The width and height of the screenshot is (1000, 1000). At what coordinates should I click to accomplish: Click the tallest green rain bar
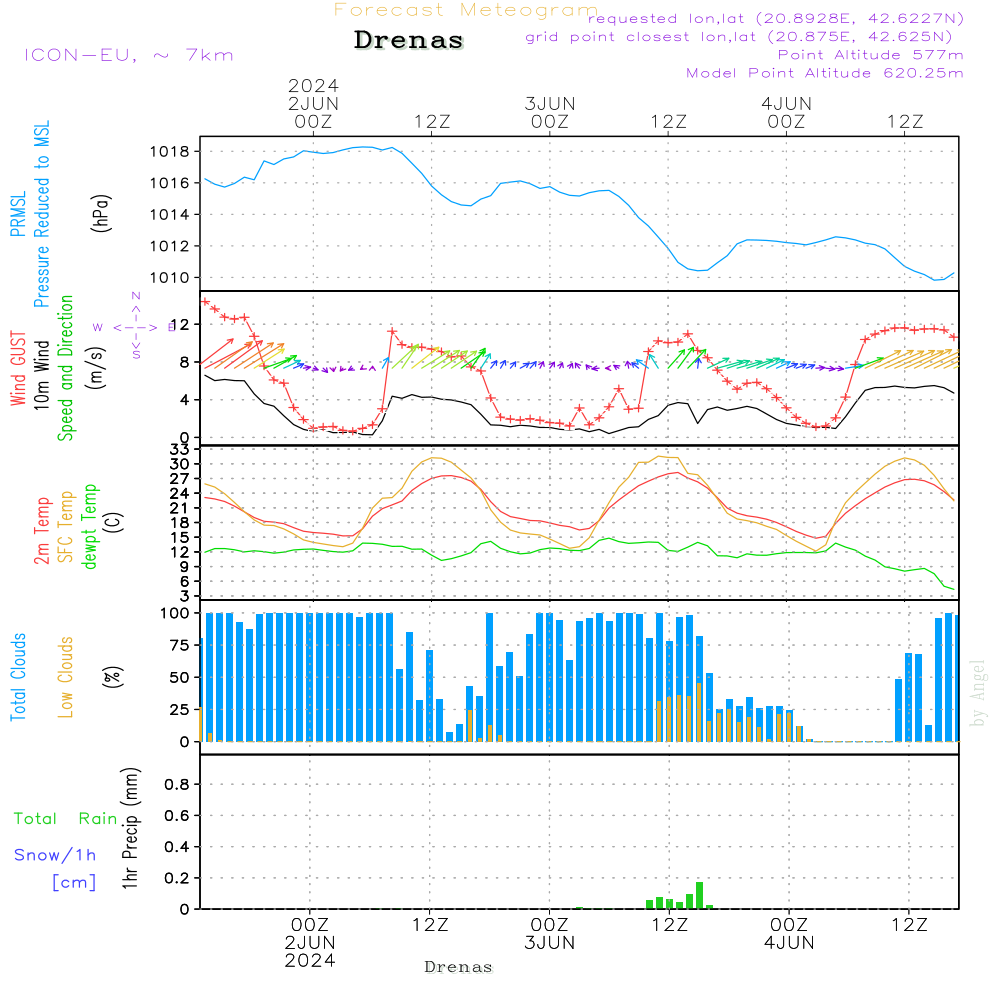700,895
